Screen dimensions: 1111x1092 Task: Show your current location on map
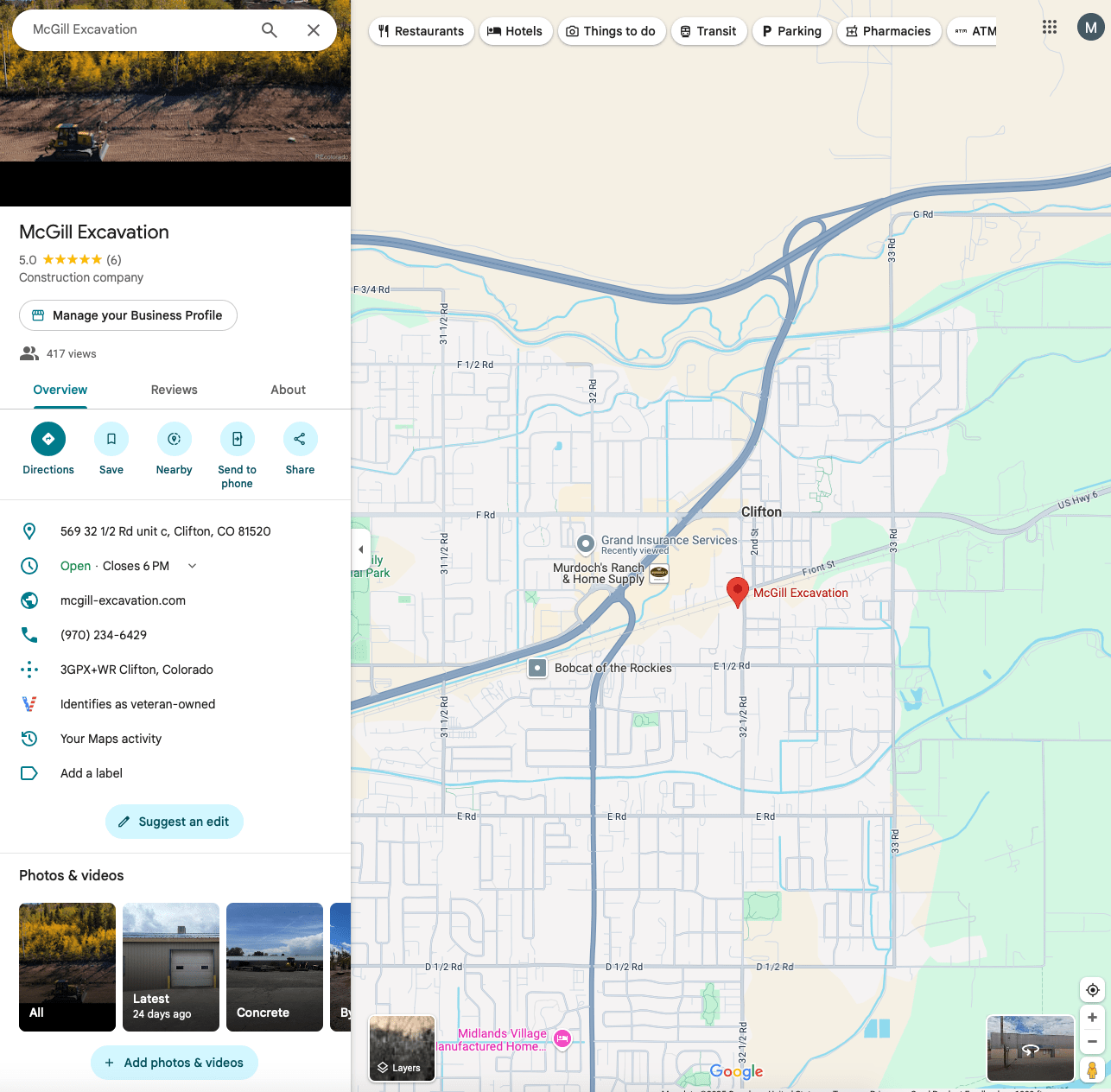click(x=1092, y=990)
